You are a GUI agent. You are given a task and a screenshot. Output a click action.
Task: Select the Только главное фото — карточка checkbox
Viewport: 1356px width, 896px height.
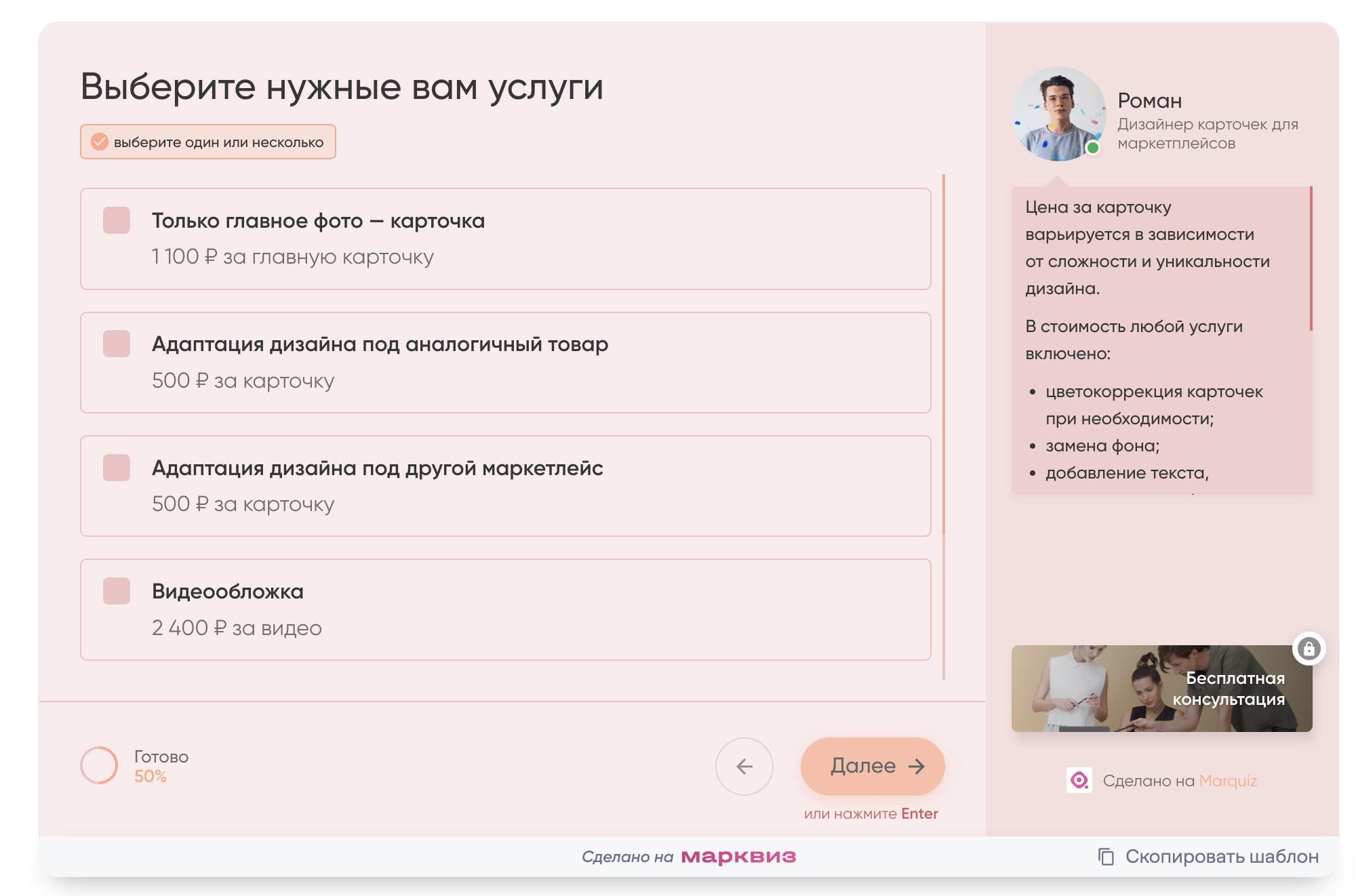[115, 221]
